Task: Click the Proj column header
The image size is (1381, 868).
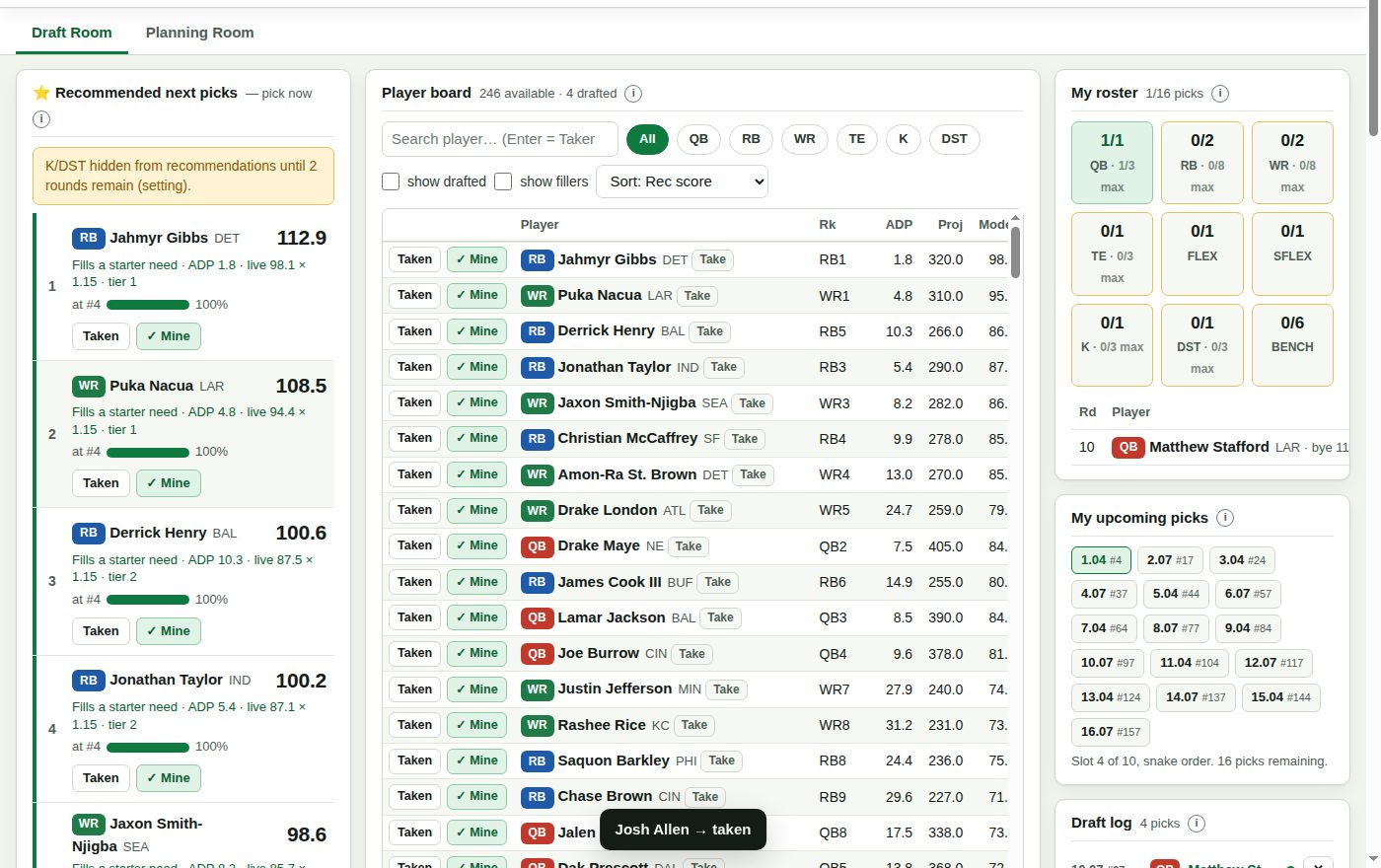Action: (x=950, y=225)
